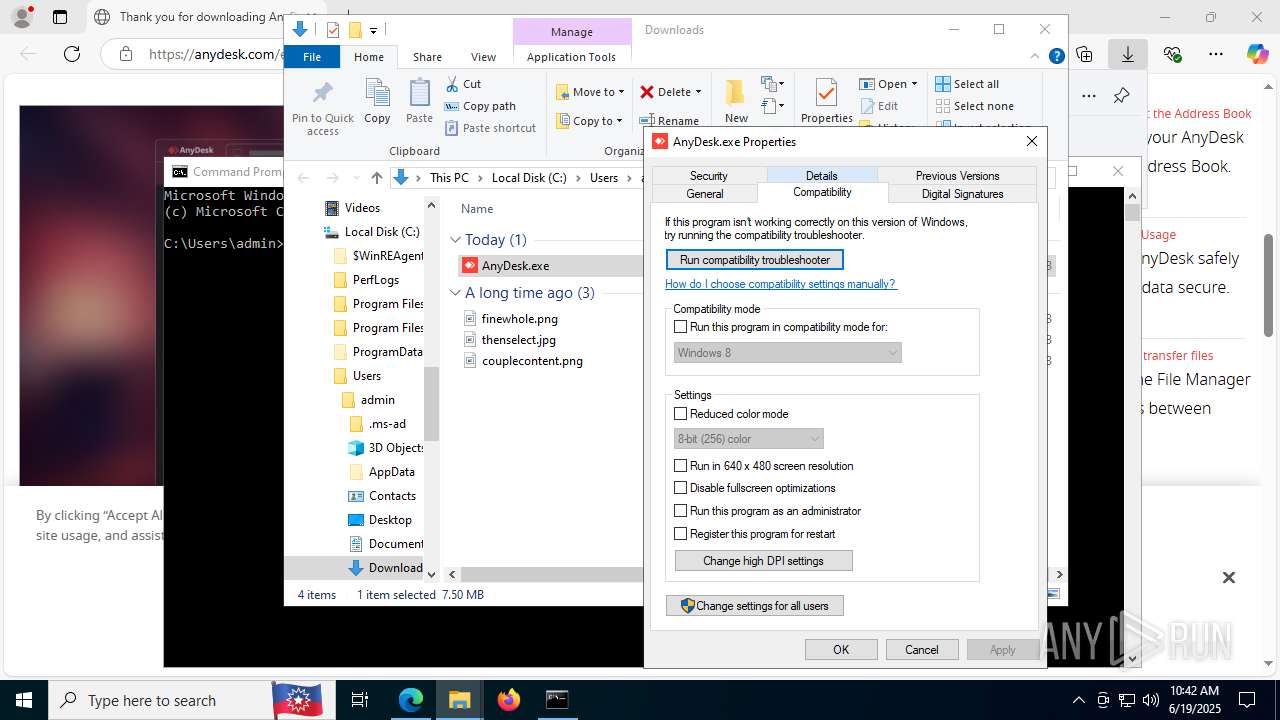Open Command Prompt from taskbar
The height and width of the screenshot is (720, 1280).
pos(557,700)
